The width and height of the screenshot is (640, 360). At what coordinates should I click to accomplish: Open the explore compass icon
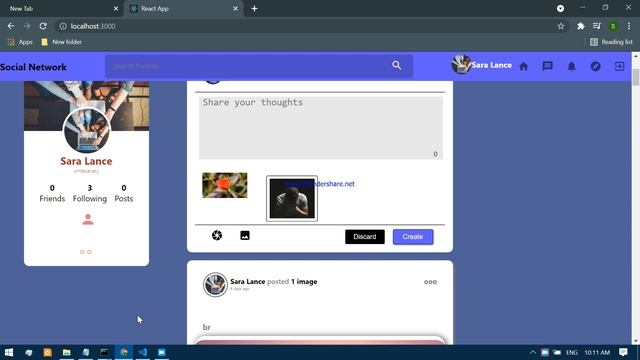(596, 66)
